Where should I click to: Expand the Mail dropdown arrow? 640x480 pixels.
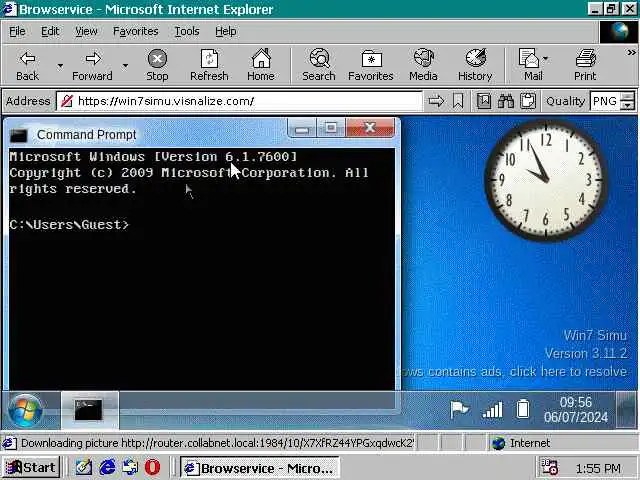coord(546,59)
